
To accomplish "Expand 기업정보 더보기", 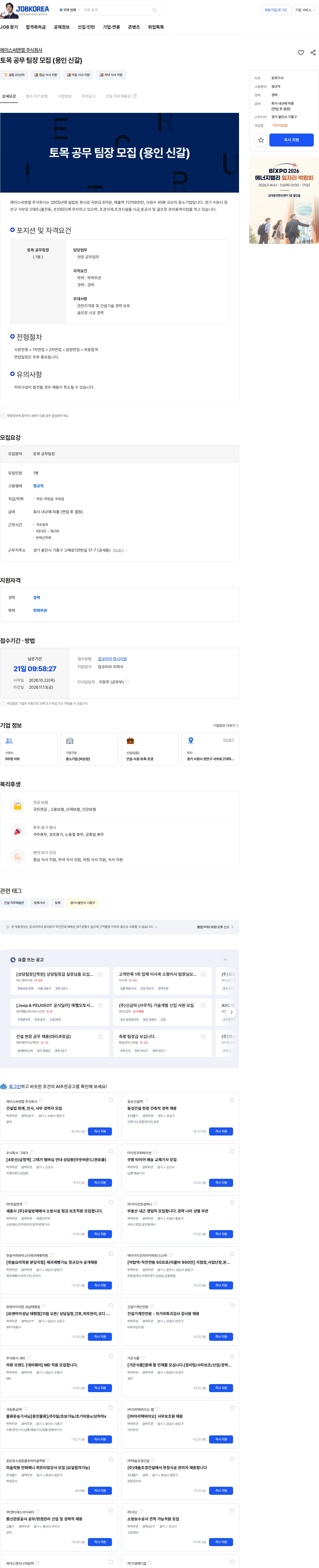I will click(x=226, y=726).
